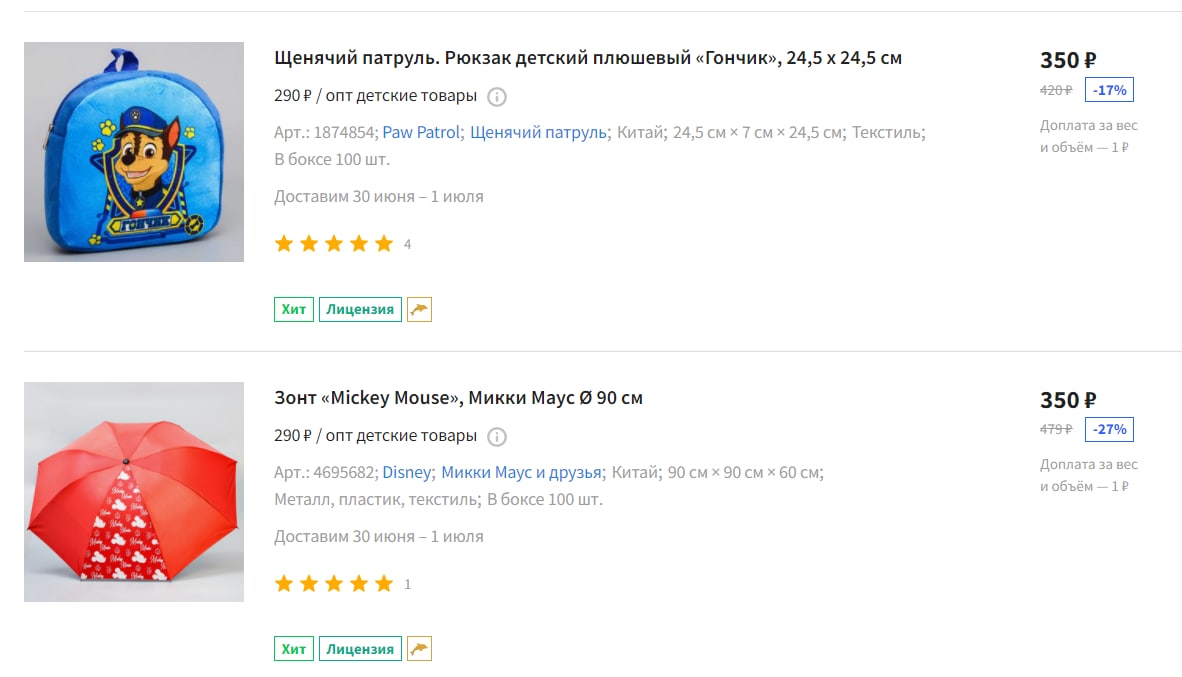The image size is (1182, 677).
Task: Follow the Щенячий патруль series link
Action: [538, 132]
